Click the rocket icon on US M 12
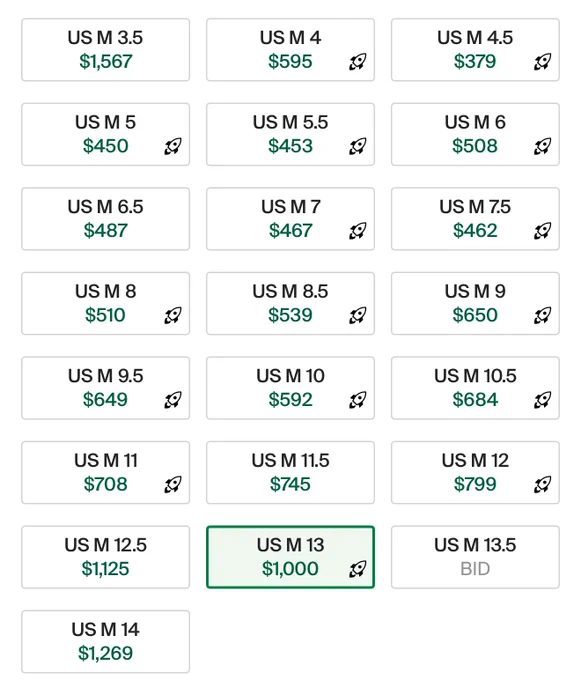 point(542,484)
